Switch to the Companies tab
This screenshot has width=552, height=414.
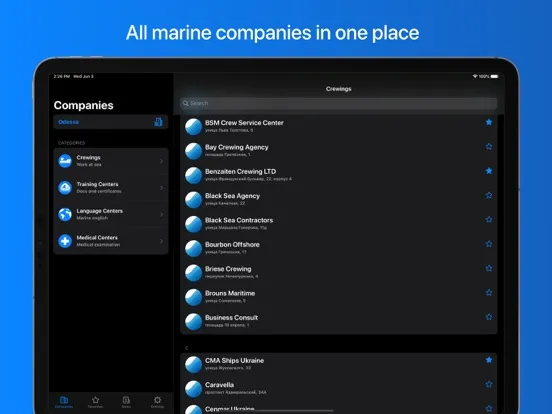click(64, 402)
